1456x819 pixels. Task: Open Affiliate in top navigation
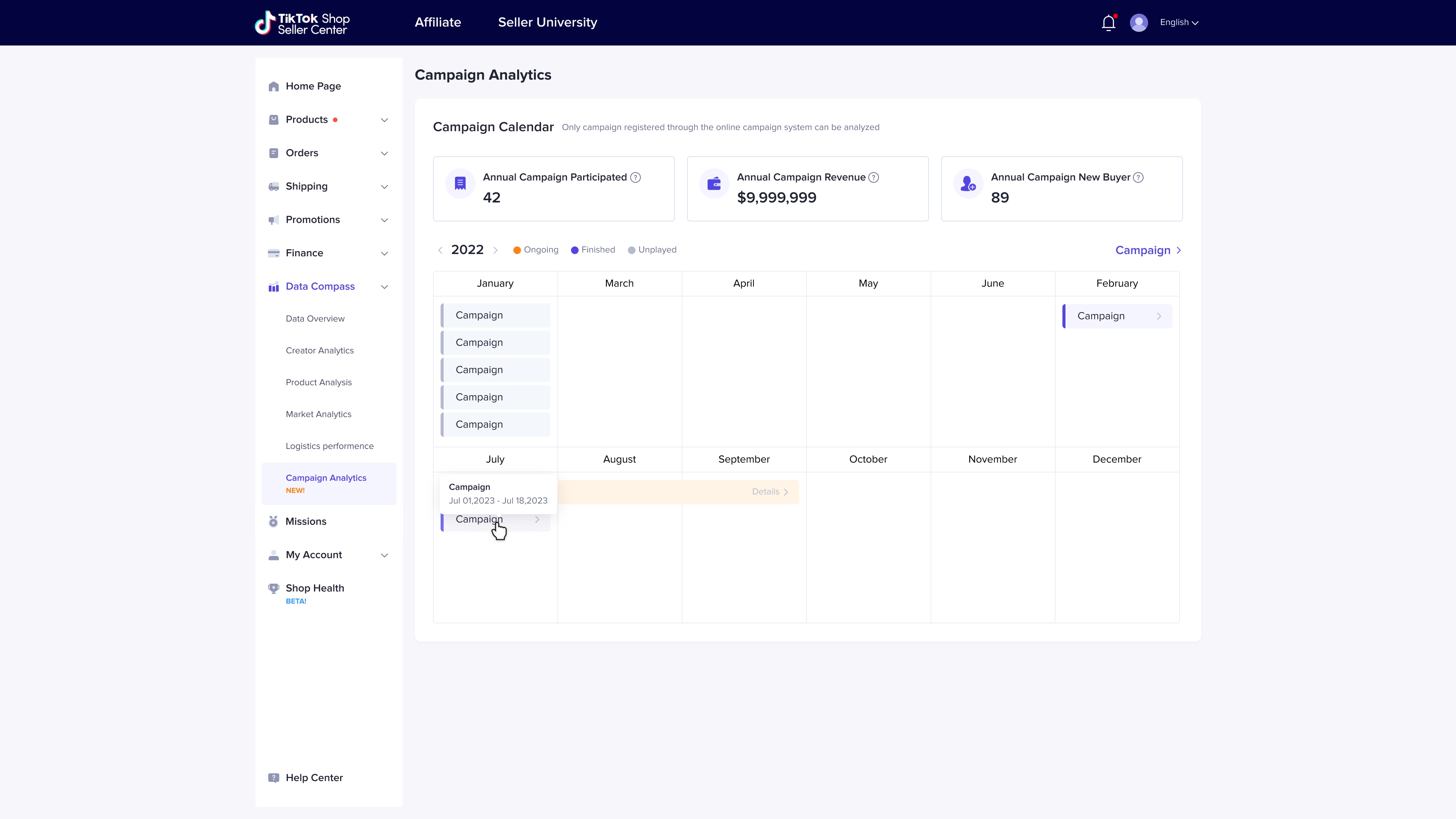pyautogui.click(x=438, y=23)
